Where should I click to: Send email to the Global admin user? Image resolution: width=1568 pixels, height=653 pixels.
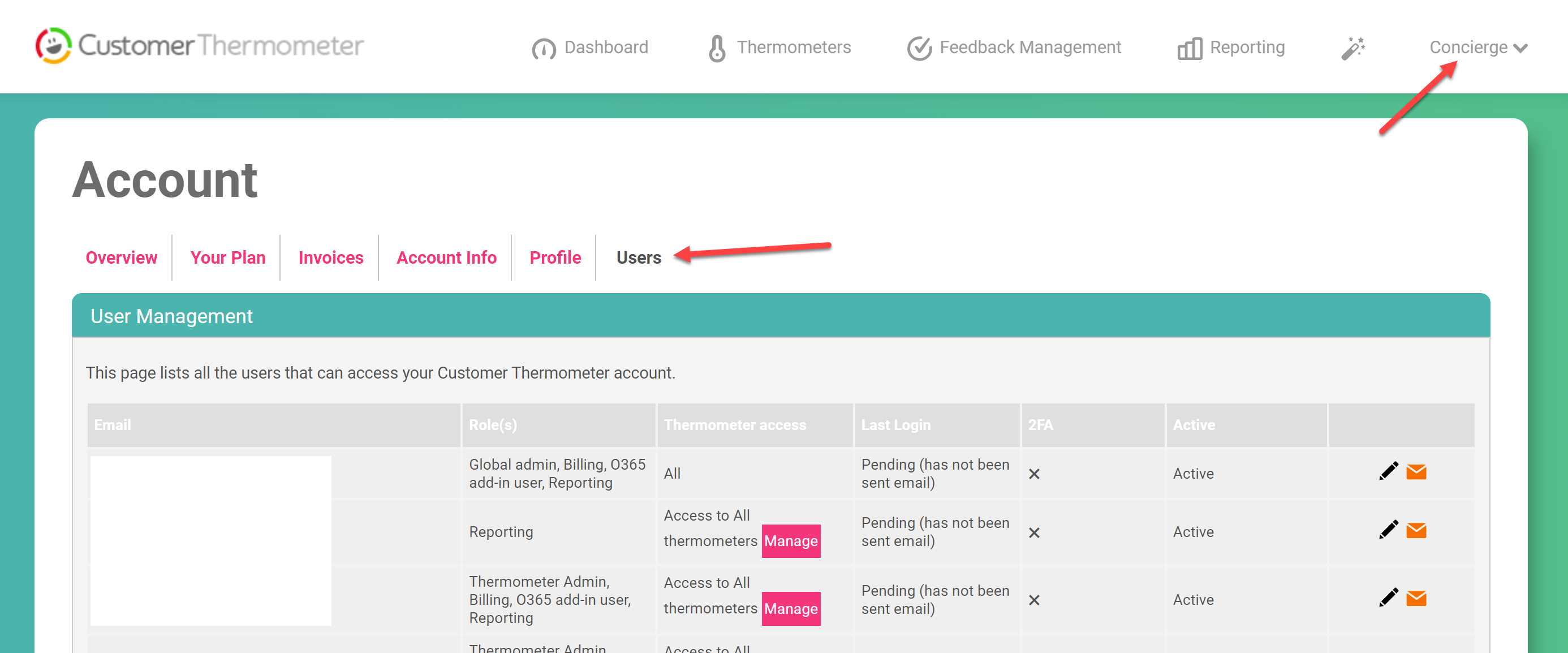point(1416,472)
